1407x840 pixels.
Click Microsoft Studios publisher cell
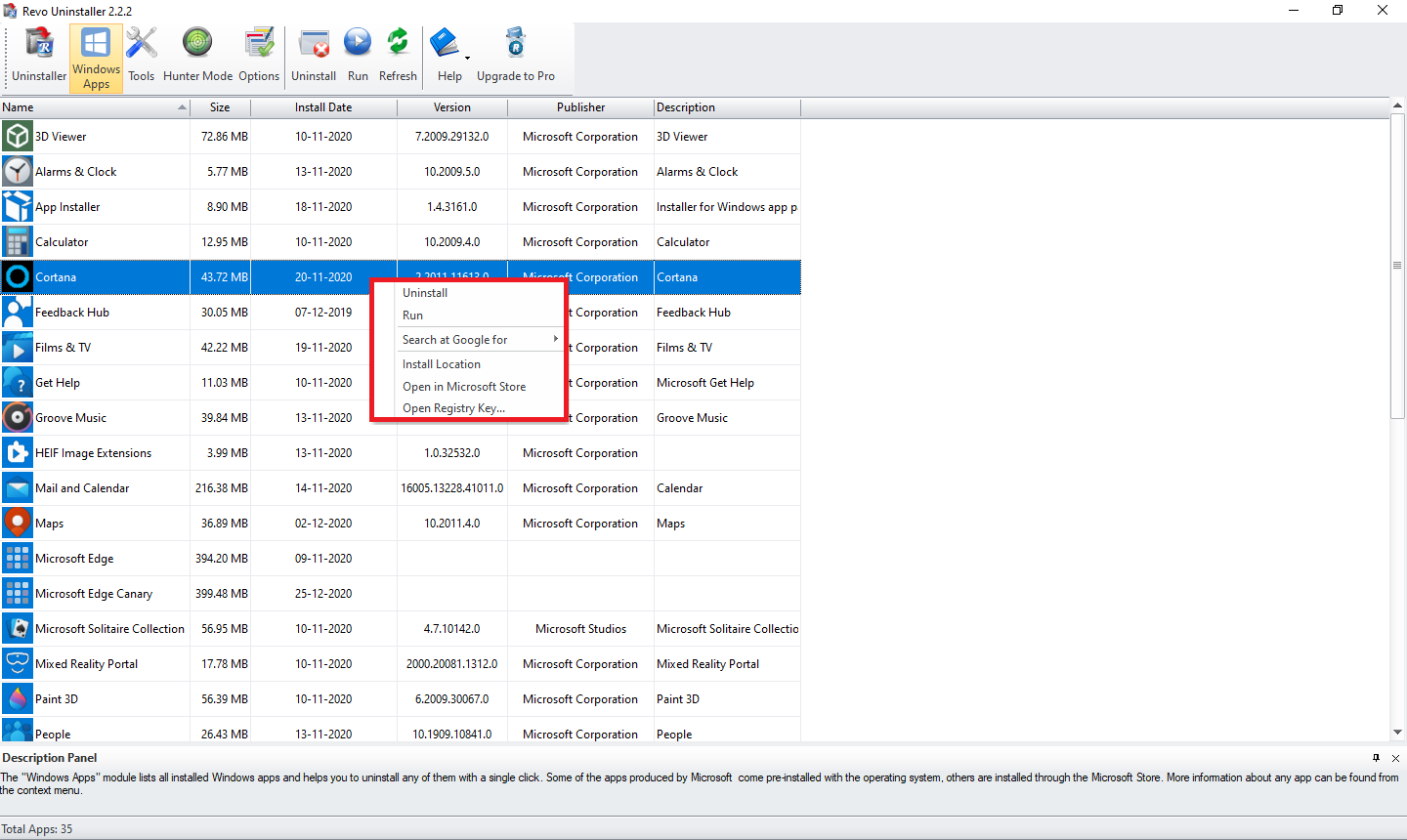580,629
